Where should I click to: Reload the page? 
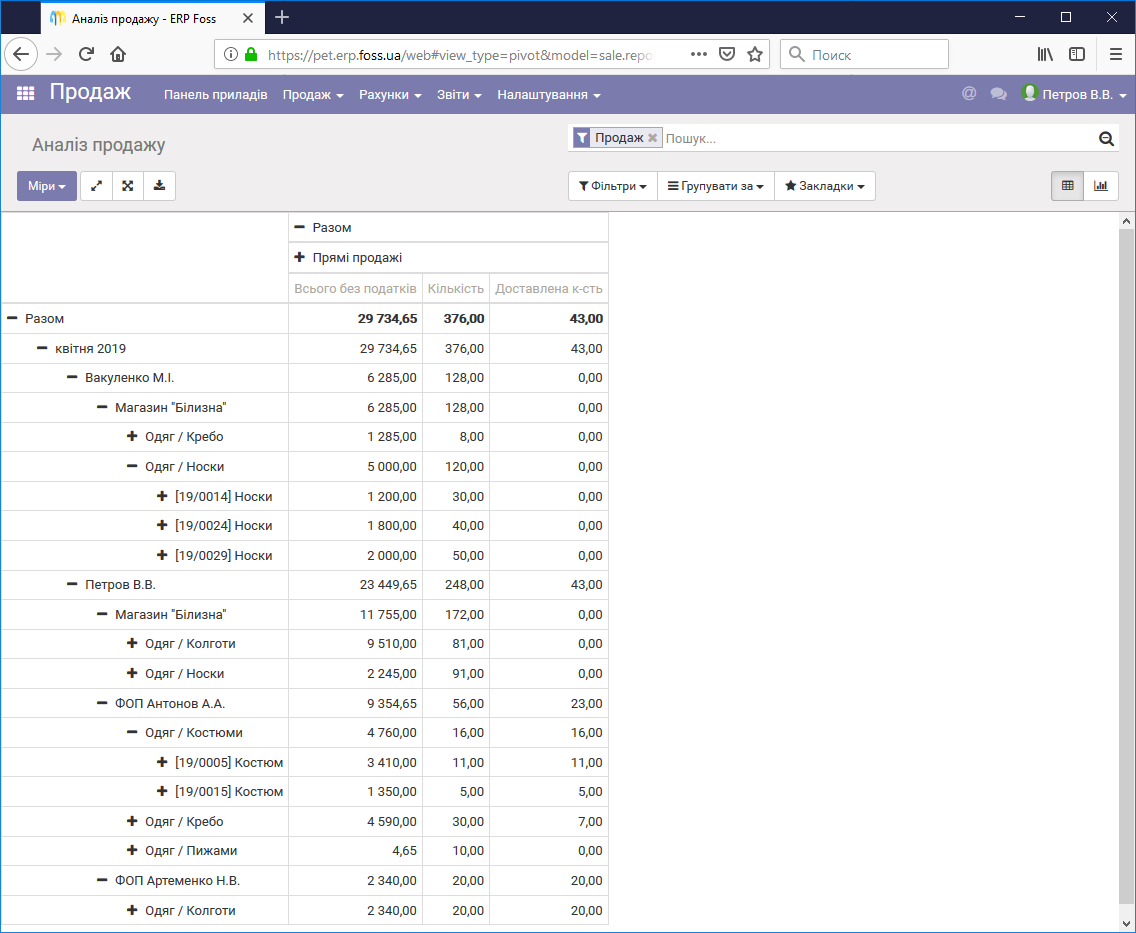[86, 54]
